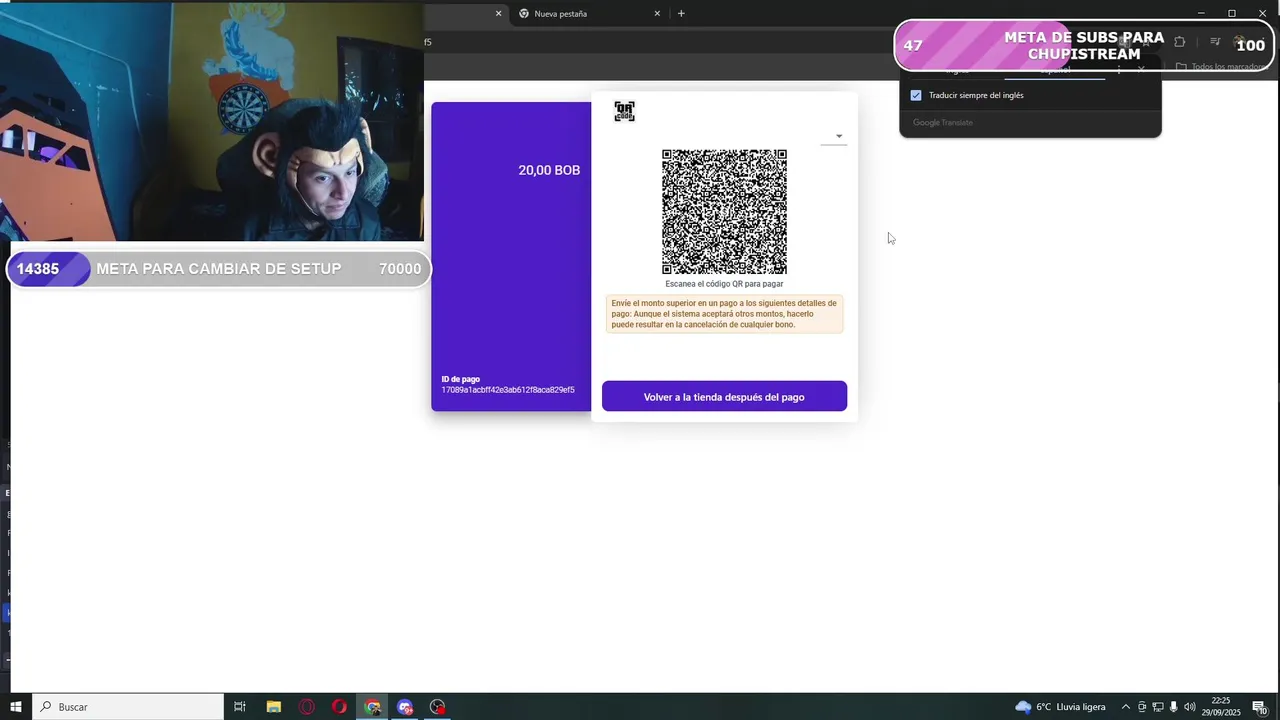Click the 'Escanea el código QR para pagar' caption
This screenshot has width=1280, height=720.
724,284
